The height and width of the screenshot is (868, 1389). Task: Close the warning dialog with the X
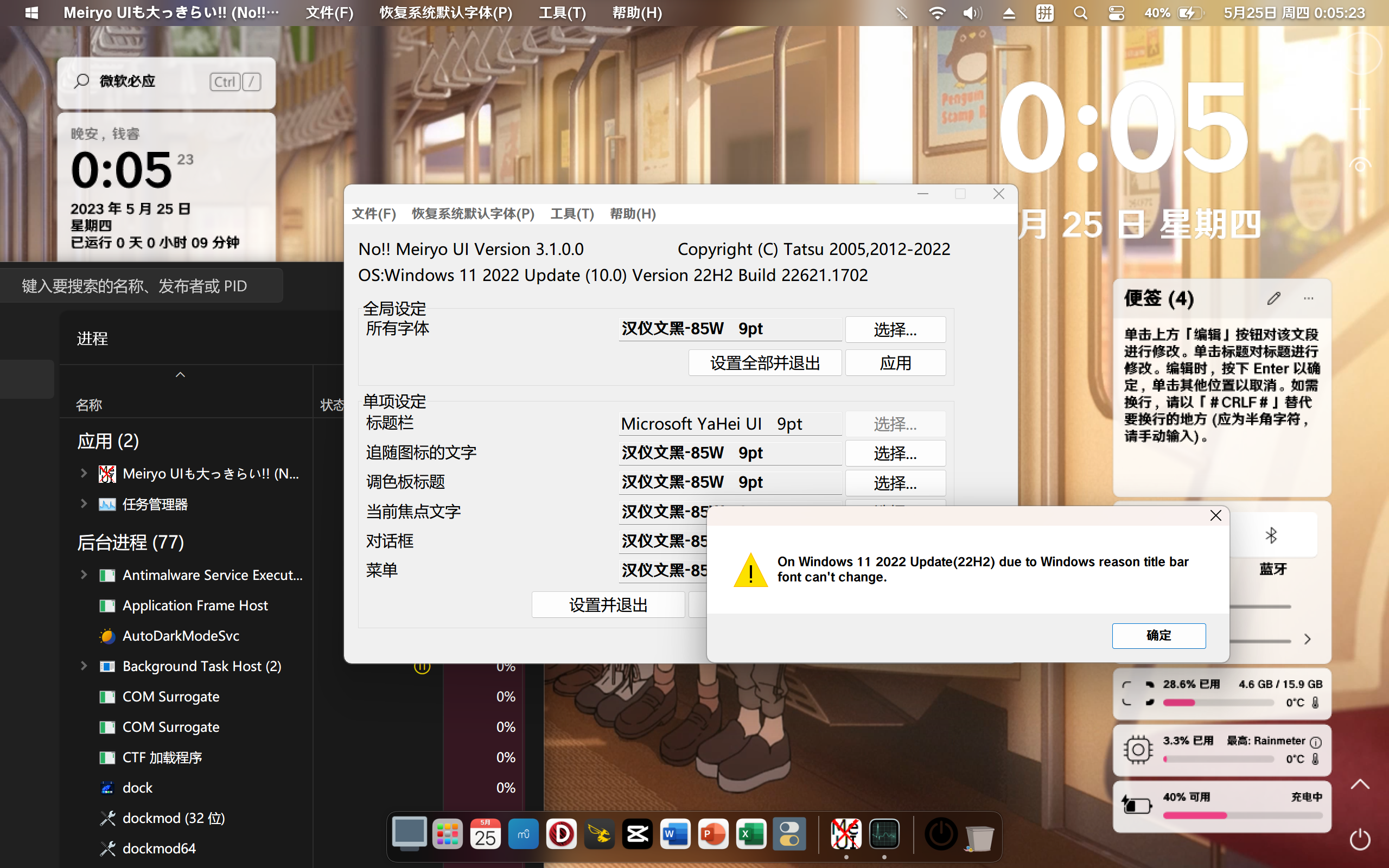coord(1215,515)
